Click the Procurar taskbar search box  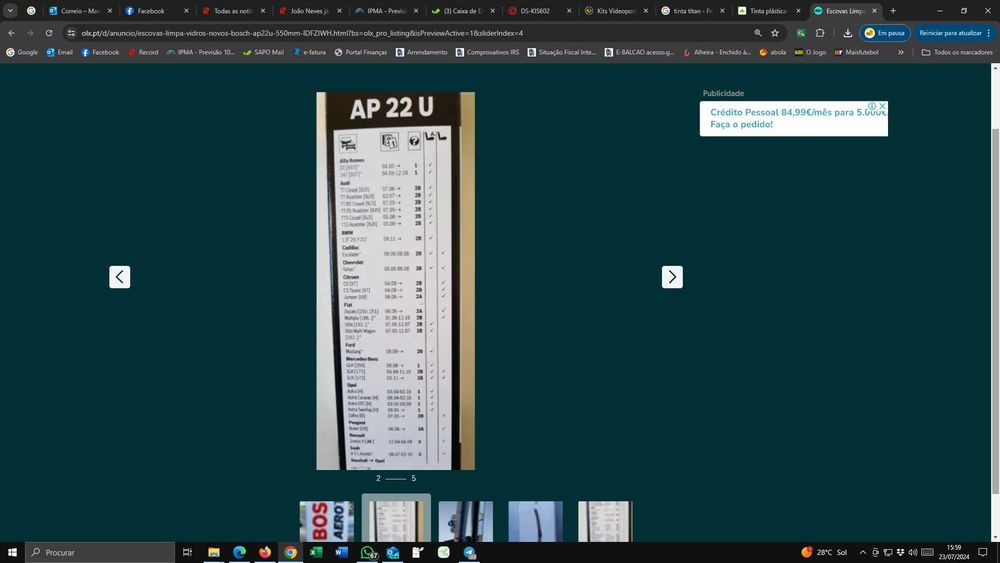(x=99, y=552)
